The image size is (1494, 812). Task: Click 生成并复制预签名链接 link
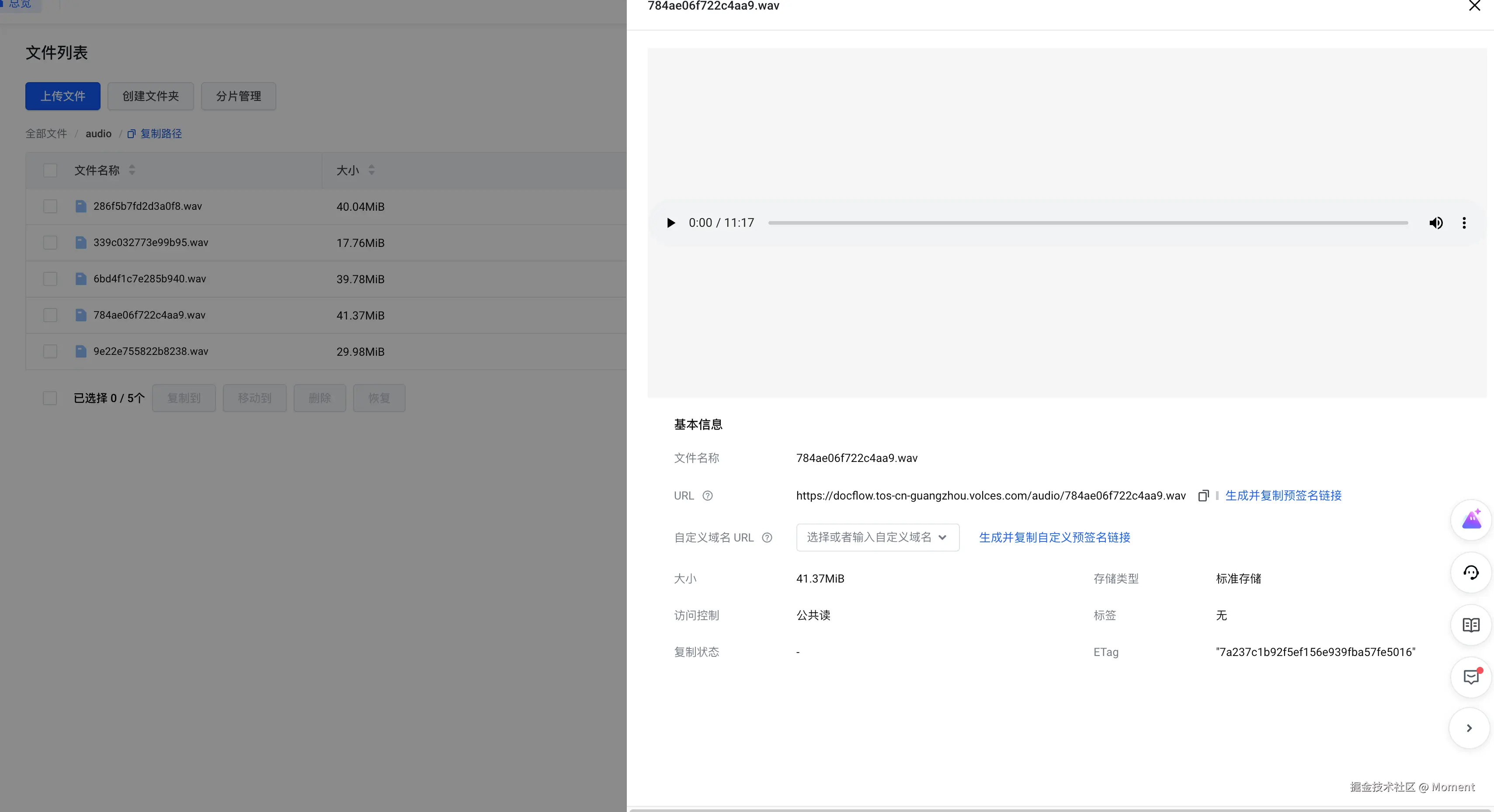tap(1283, 495)
